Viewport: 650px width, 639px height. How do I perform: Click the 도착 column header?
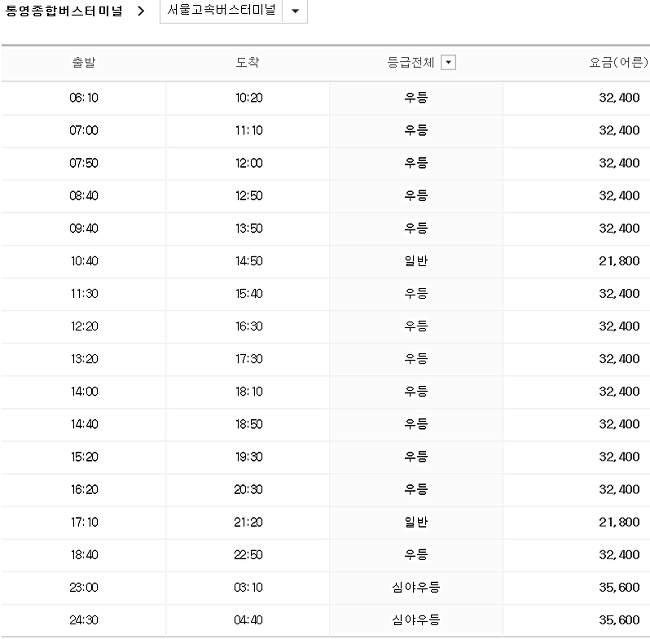pyautogui.click(x=247, y=63)
